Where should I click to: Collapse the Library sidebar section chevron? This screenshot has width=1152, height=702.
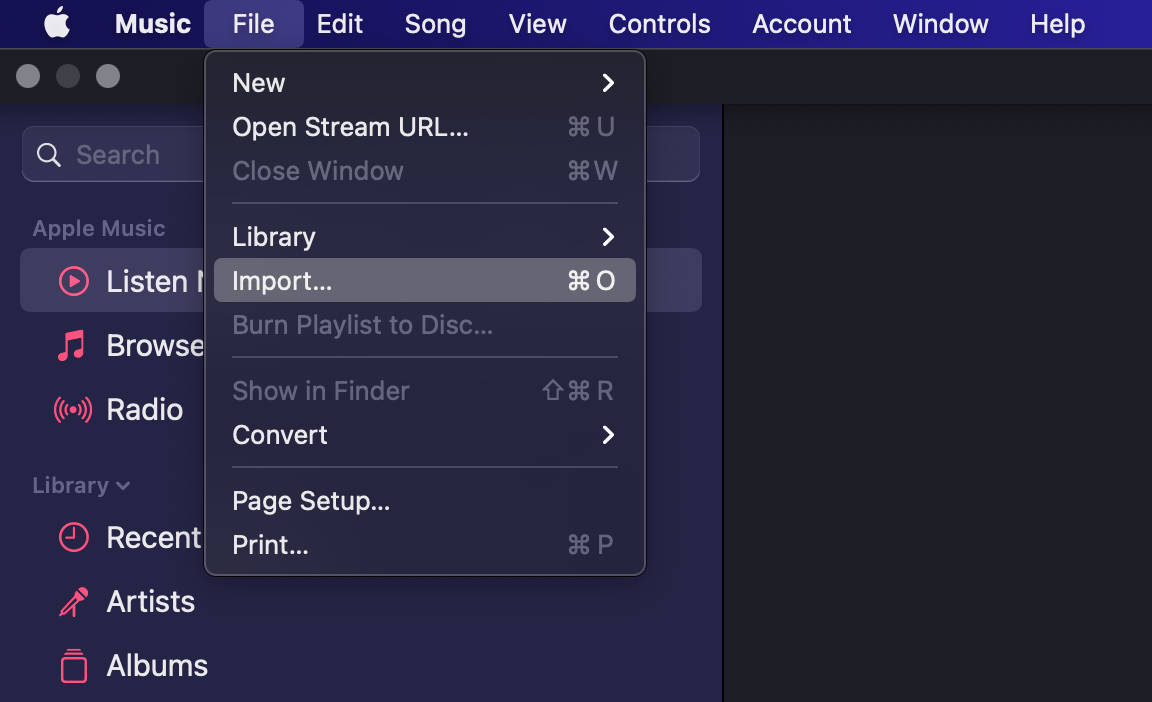click(123, 485)
